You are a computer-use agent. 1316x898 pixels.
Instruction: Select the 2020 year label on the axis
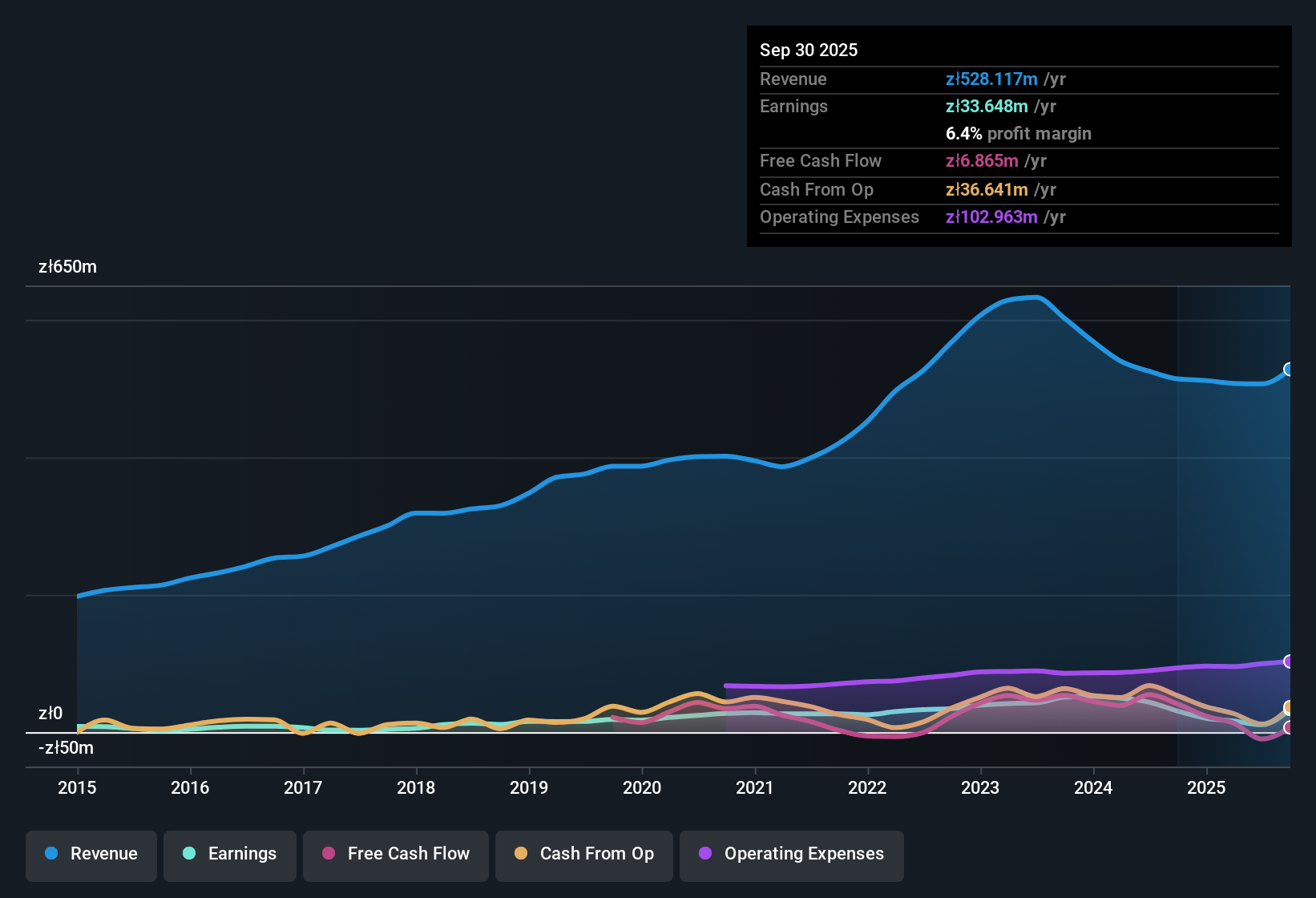642,788
